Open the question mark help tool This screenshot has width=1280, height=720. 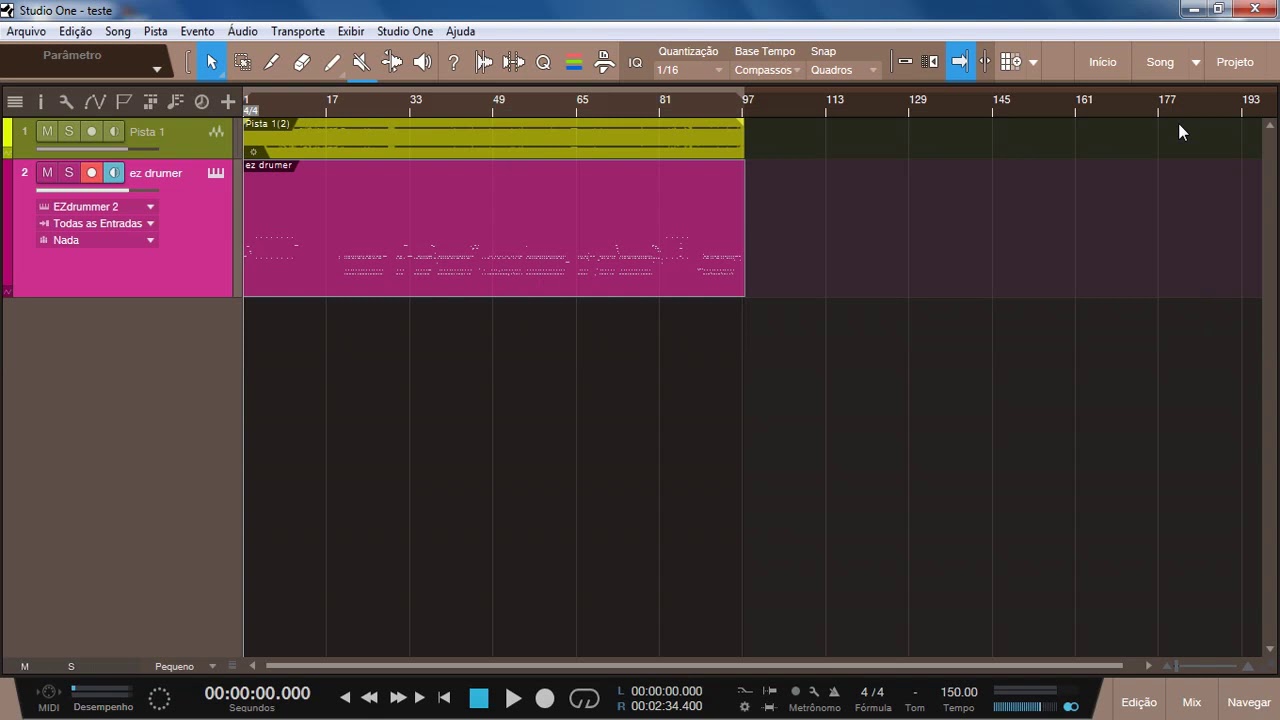pyautogui.click(x=453, y=62)
